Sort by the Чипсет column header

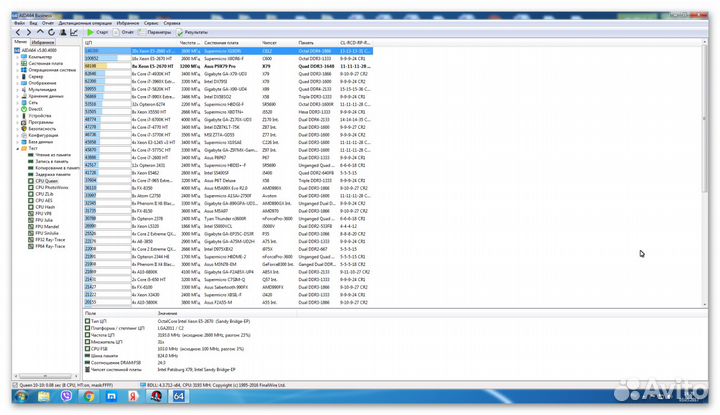[270, 43]
